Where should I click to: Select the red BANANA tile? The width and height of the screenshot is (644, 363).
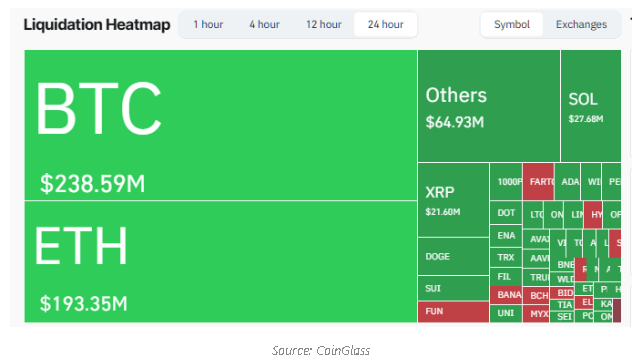point(506,295)
